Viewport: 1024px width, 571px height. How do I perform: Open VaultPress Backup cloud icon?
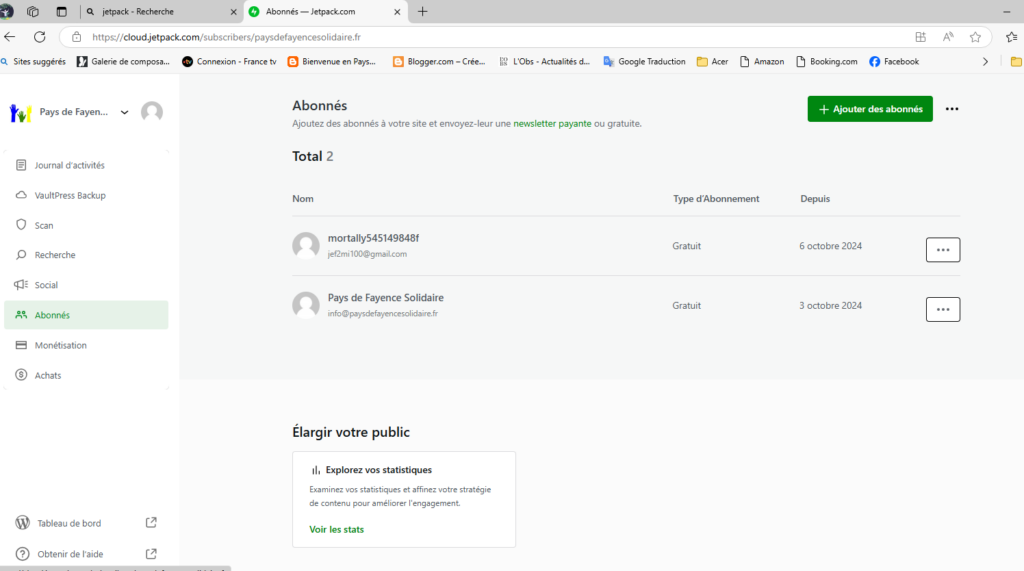pyautogui.click(x=21, y=195)
